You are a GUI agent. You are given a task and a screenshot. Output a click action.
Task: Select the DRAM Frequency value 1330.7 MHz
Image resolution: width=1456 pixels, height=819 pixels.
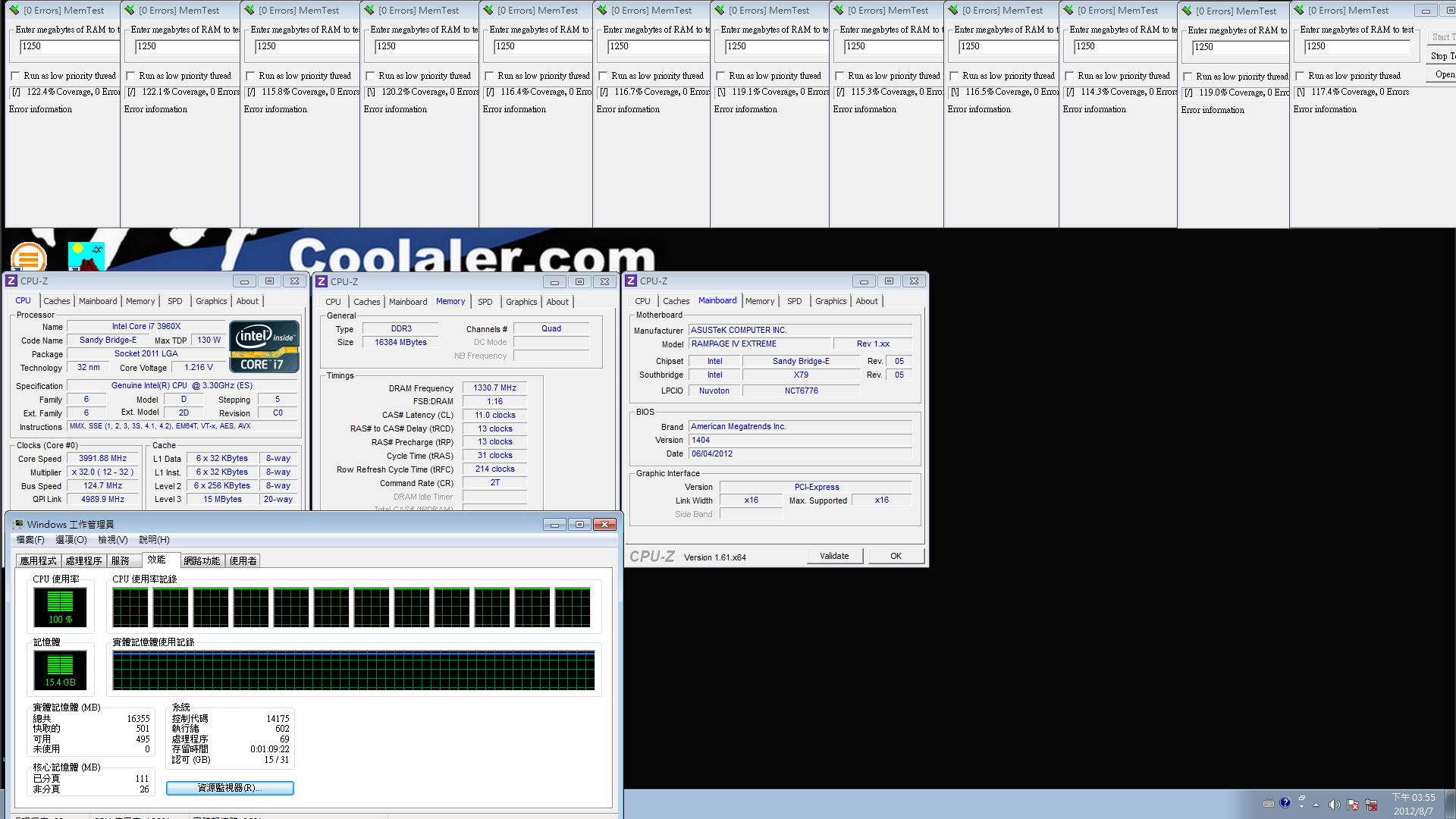click(494, 388)
